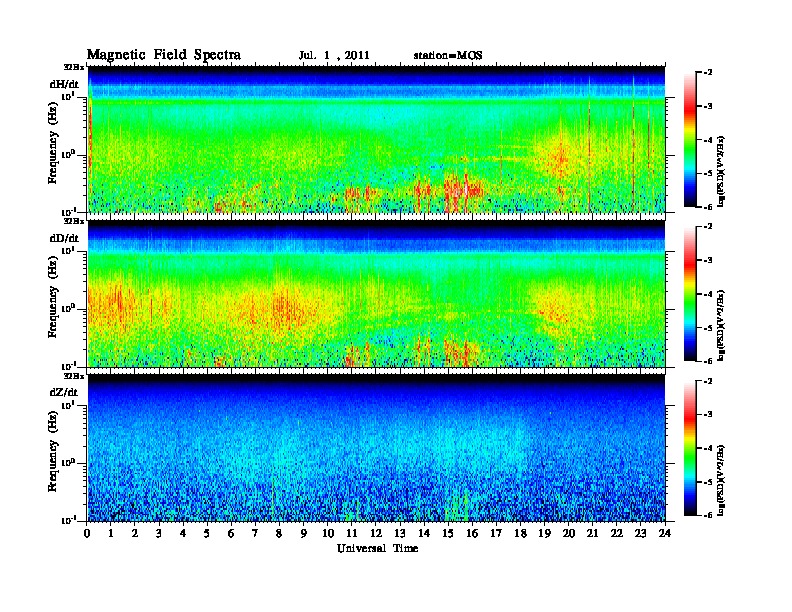
Task: Click the color bar beside the dZ/dt panel
Action: coord(690,448)
